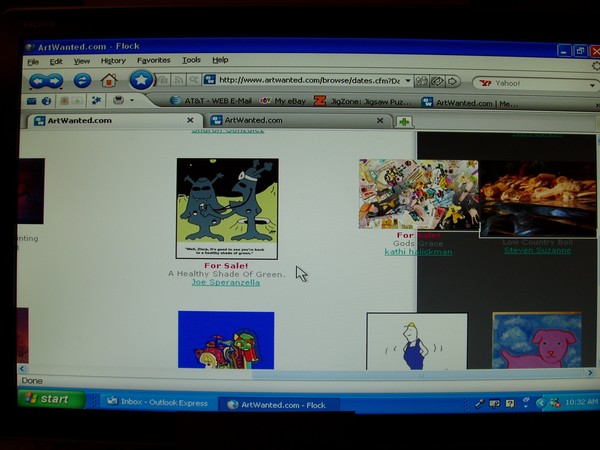The image size is (600, 450).
Task: Open a new tab with the green plus
Action: pos(404,122)
